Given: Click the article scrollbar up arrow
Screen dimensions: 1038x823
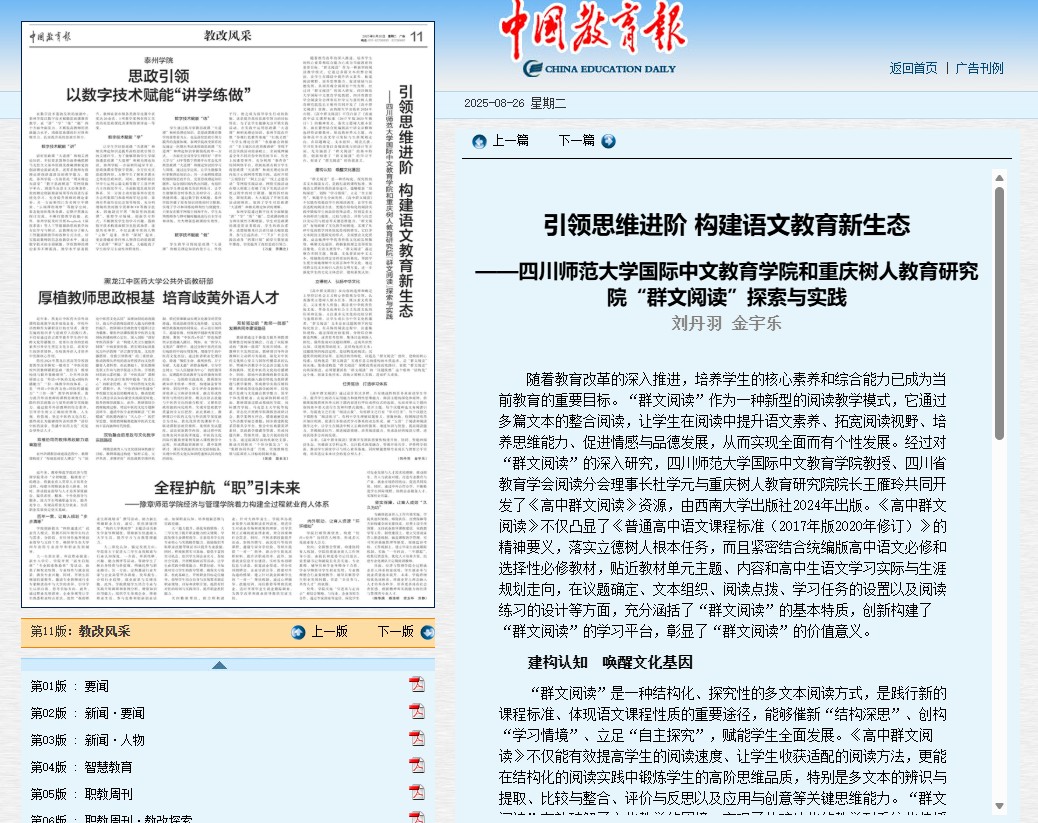Looking at the screenshot, I should point(1000,178).
